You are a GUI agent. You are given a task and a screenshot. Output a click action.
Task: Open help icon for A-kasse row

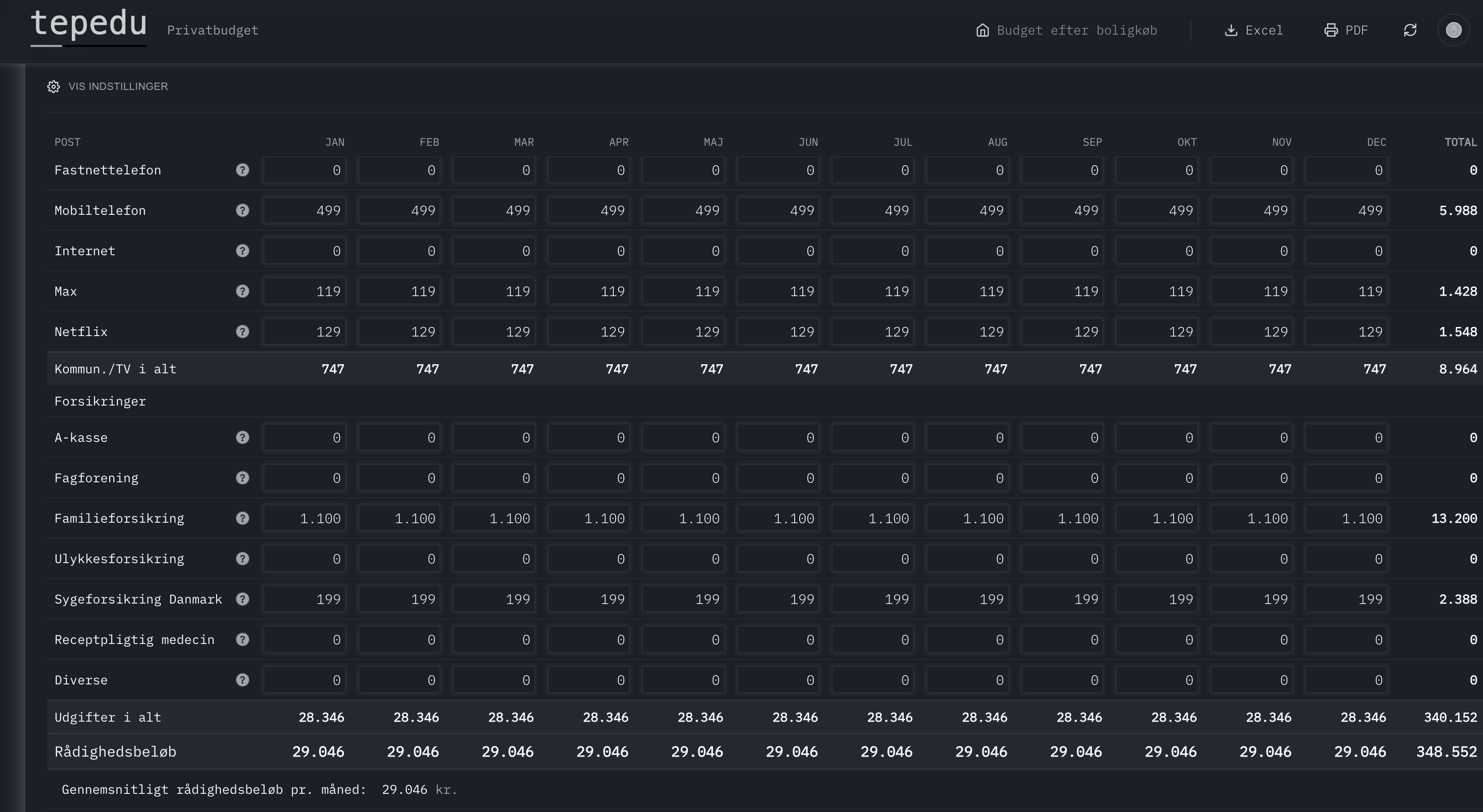tap(242, 437)
